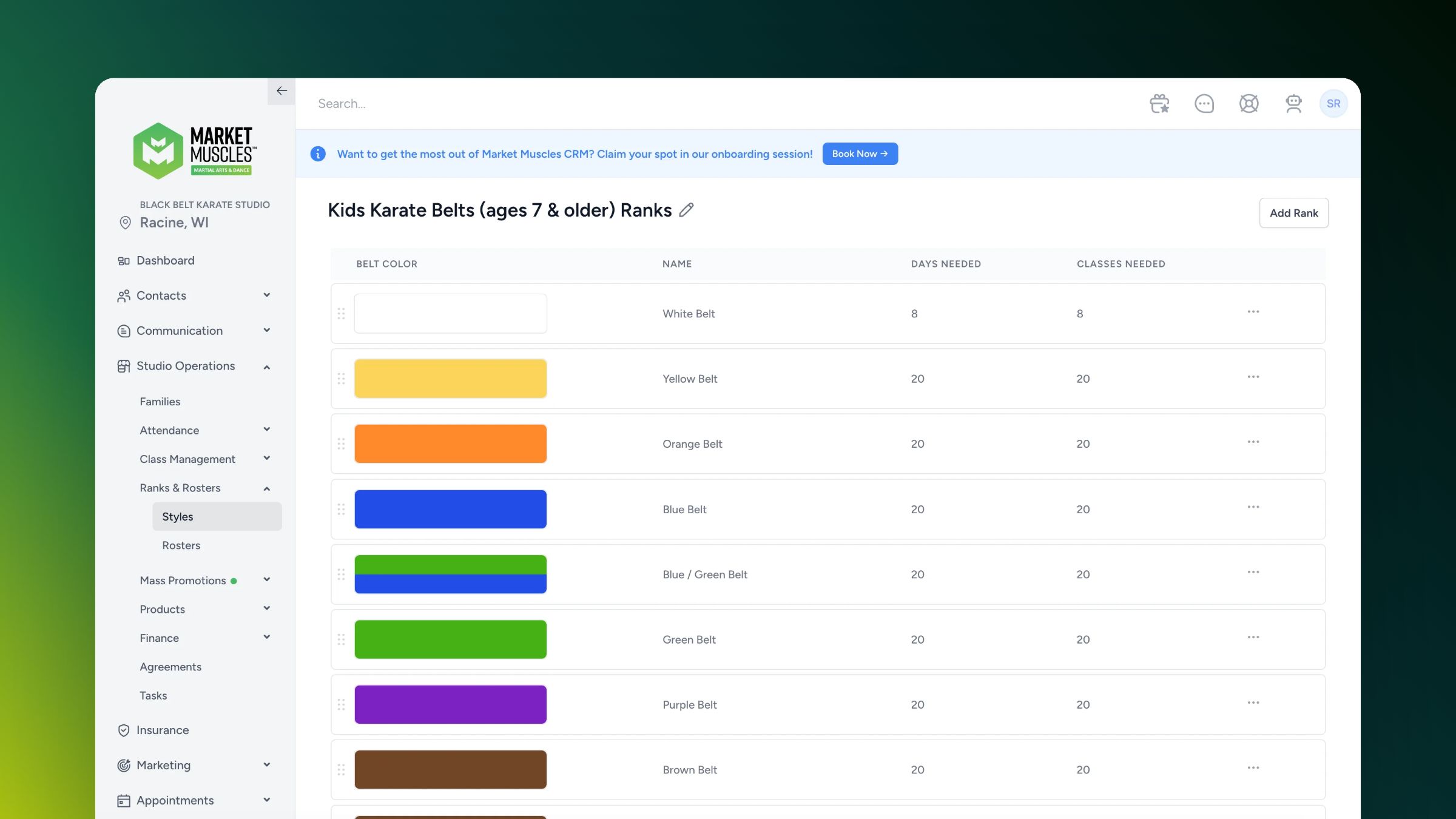Click the Book Now banner button
The image size is (1456, 819).
click(x=860, y=154)
